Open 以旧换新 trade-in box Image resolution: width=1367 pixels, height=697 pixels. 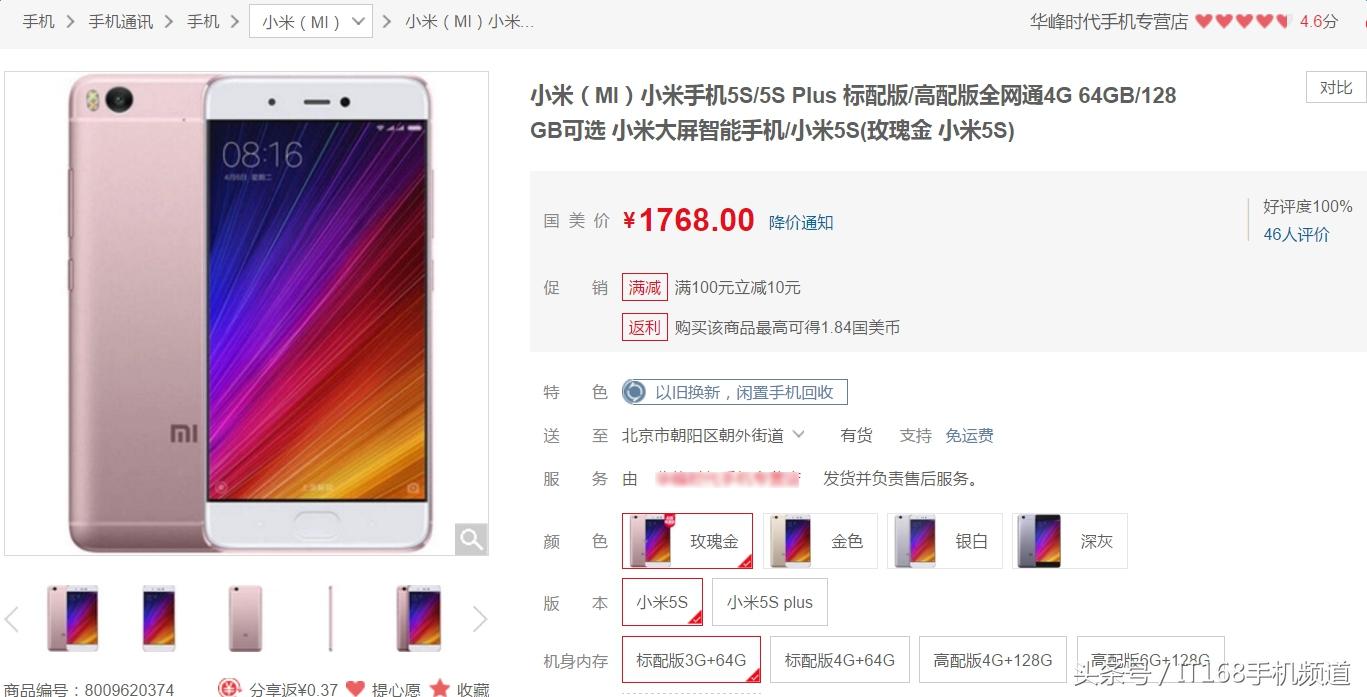pos(735,392)
